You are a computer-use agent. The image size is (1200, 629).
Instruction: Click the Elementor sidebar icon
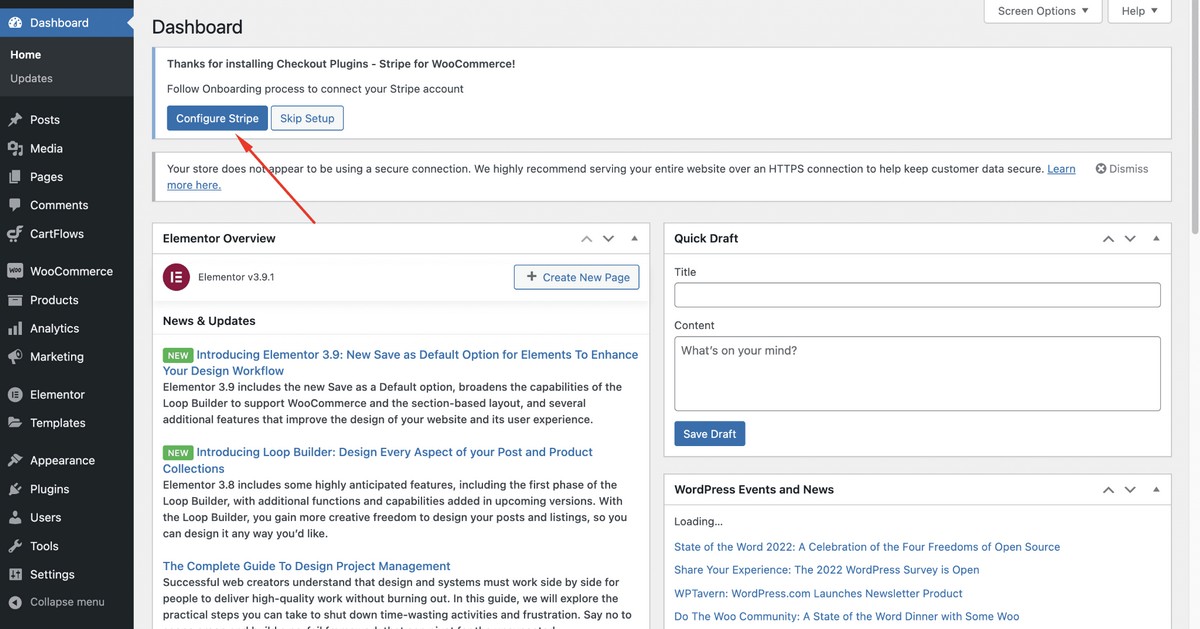pos(15,394)
